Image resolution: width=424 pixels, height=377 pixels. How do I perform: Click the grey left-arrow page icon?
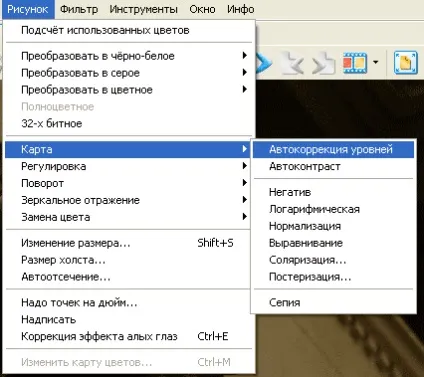point(292,62)
